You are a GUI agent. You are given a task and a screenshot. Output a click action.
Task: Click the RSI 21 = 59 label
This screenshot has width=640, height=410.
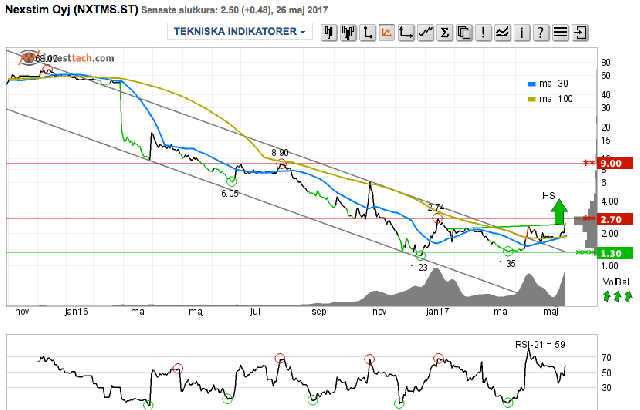pos(540,345)
